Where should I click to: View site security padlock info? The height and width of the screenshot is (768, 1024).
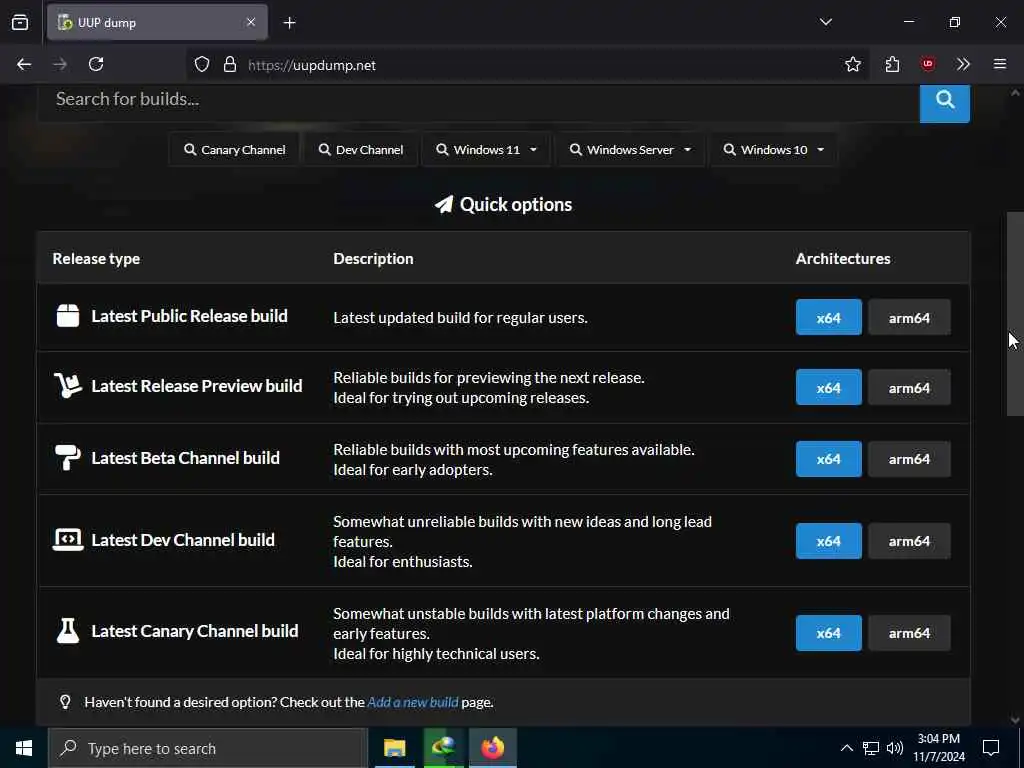point(229,65)
